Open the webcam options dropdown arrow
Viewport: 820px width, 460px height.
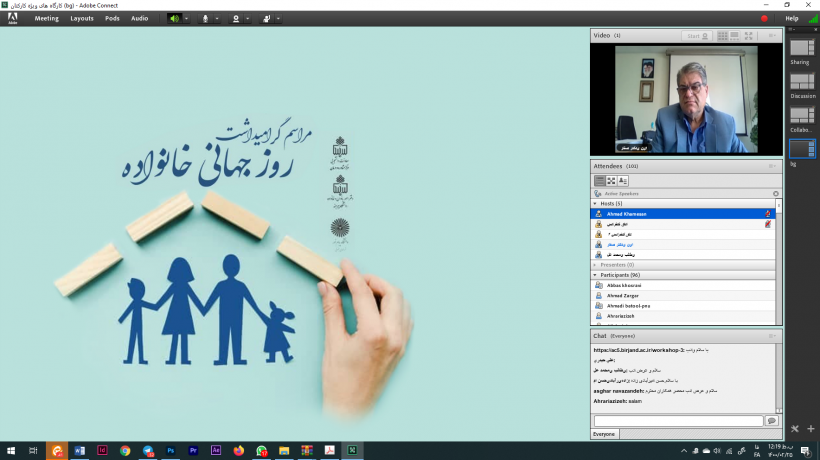(248, 18)
